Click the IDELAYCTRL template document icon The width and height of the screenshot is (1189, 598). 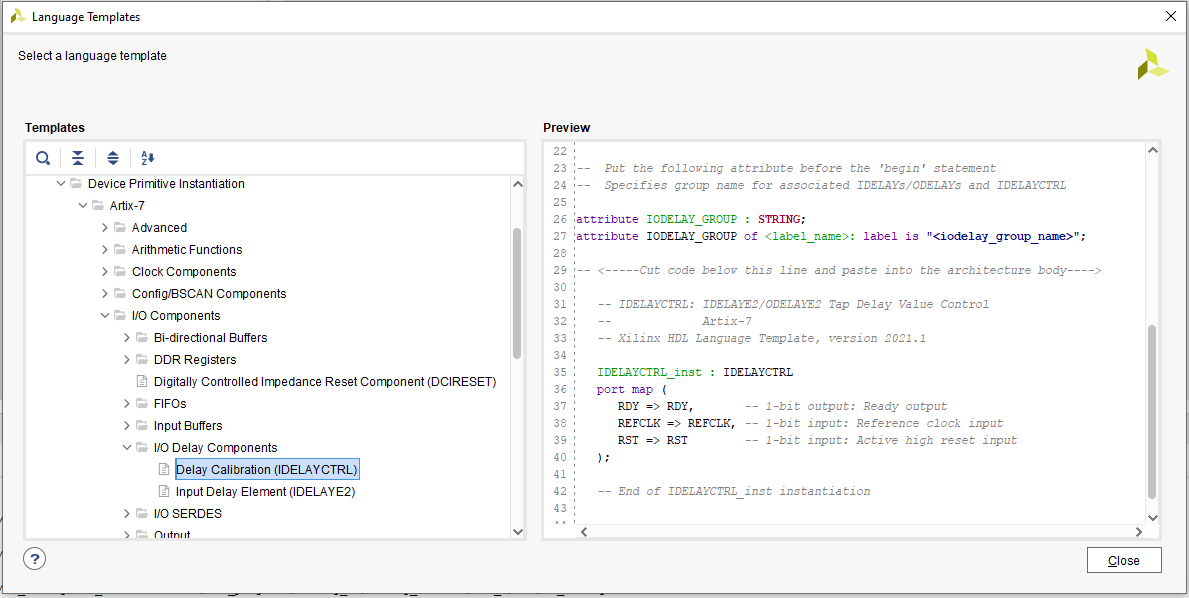(x=163, y=469)
